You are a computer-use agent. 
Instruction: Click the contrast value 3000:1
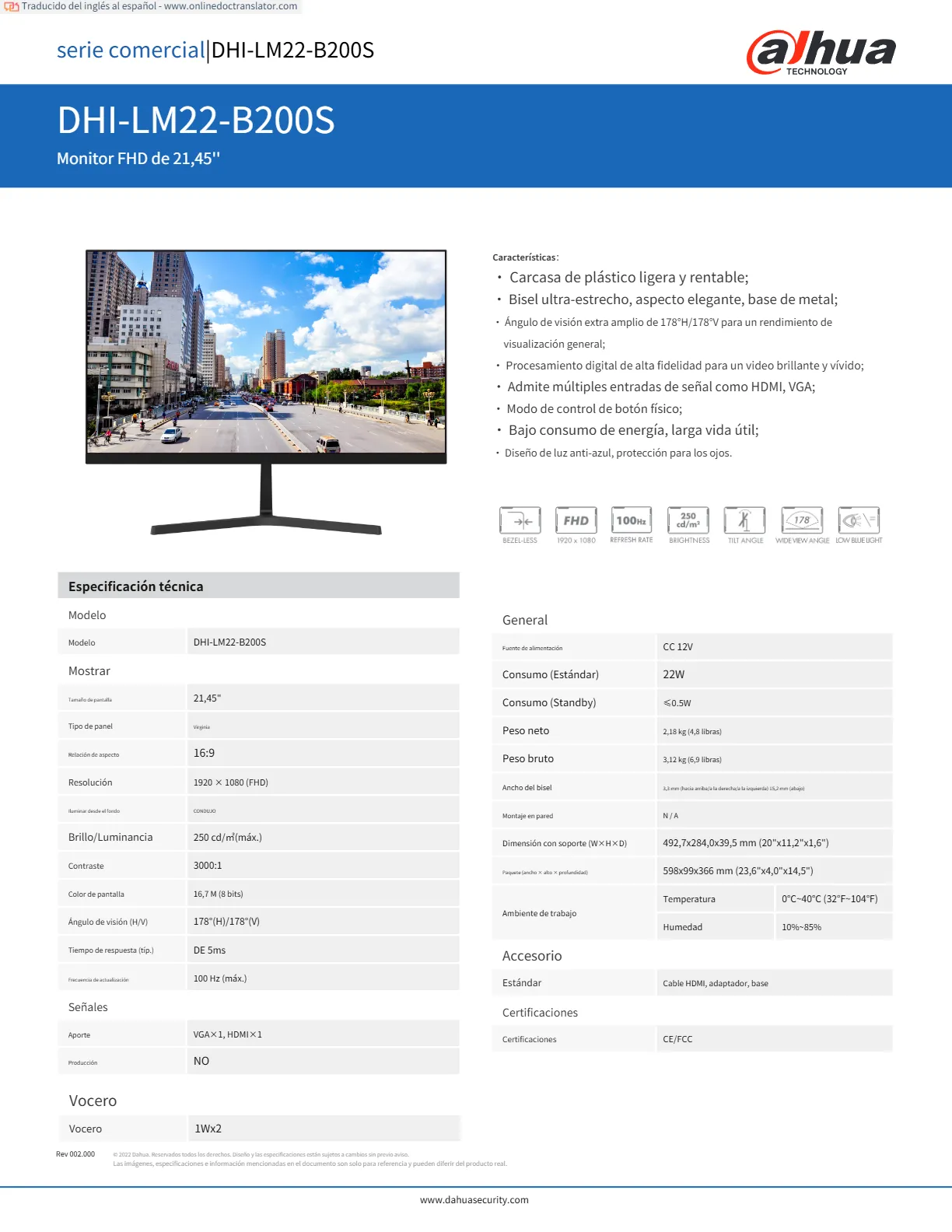click(x=323, y=865)
